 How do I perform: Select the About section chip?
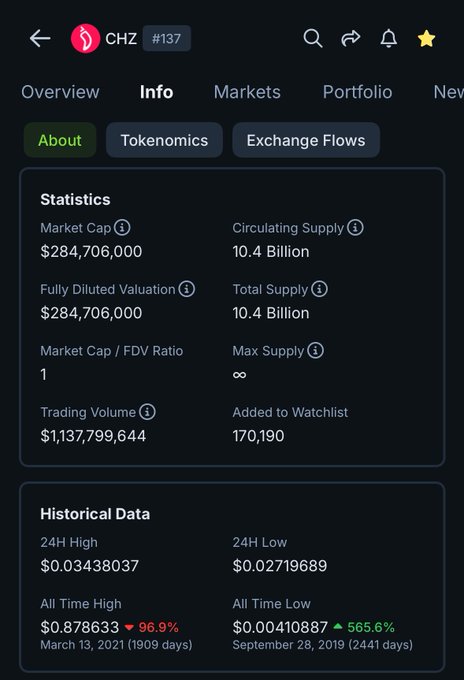pos(60,140)
